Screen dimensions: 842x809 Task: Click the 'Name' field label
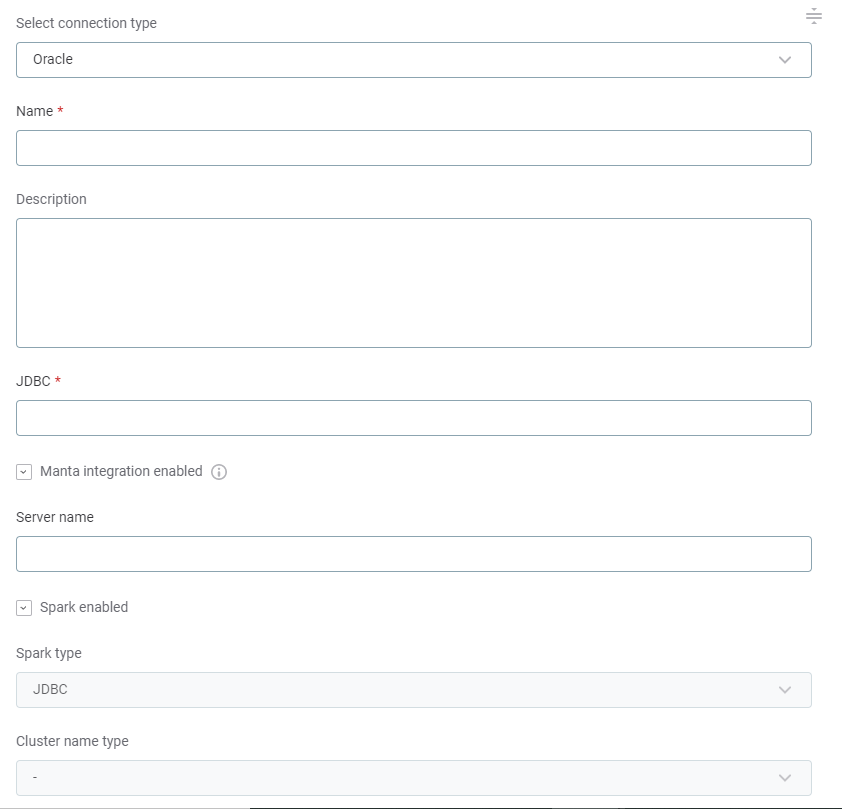(34, 111)
